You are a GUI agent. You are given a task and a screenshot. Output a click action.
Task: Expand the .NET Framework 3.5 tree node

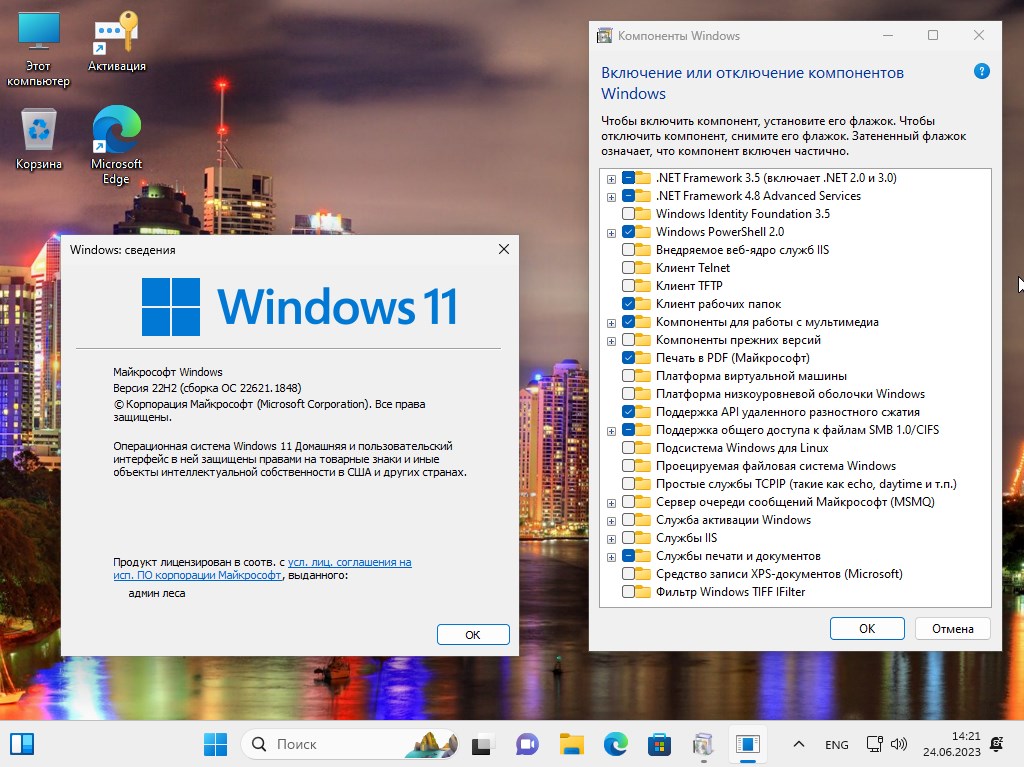pyautogui.click(x=611, y=177)
